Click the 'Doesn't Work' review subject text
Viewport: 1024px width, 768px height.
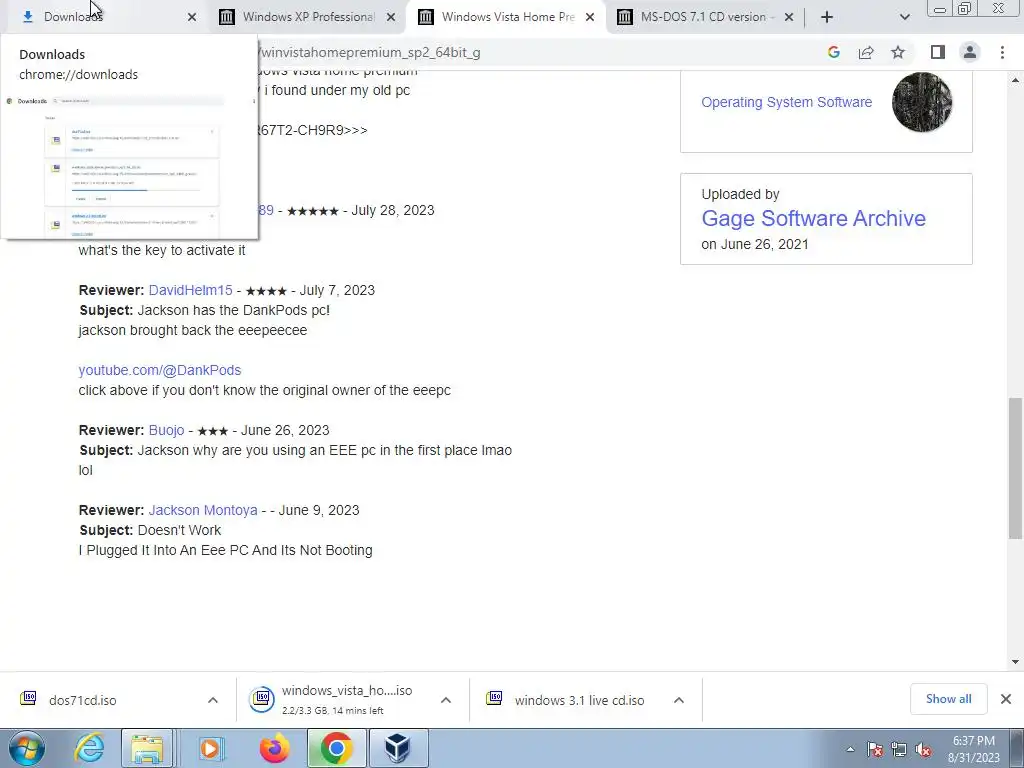[179, 530]
